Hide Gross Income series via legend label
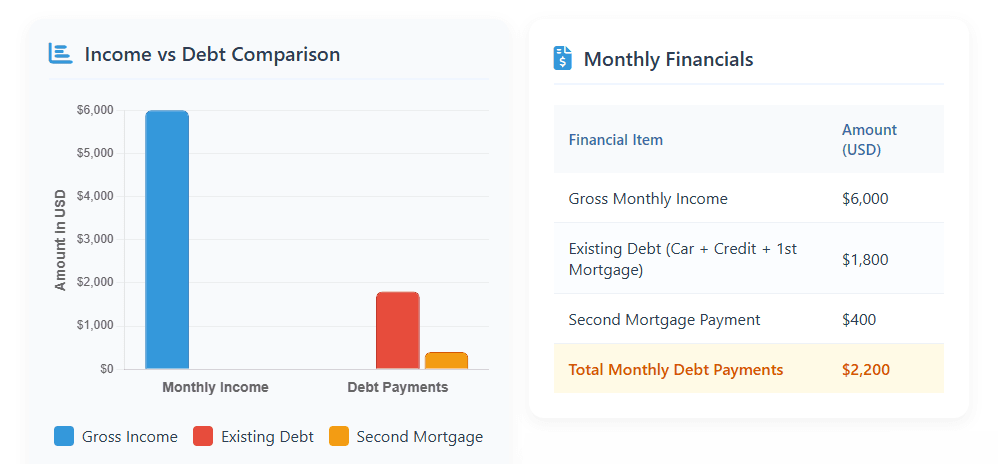The height and width of the screenshot is (464, 998). coord(129,437)
